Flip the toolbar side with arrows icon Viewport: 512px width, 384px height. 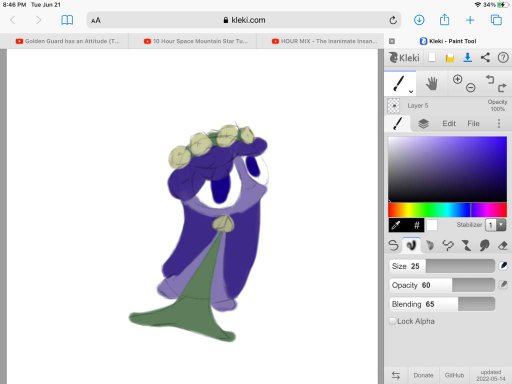(x=396, y=375)
